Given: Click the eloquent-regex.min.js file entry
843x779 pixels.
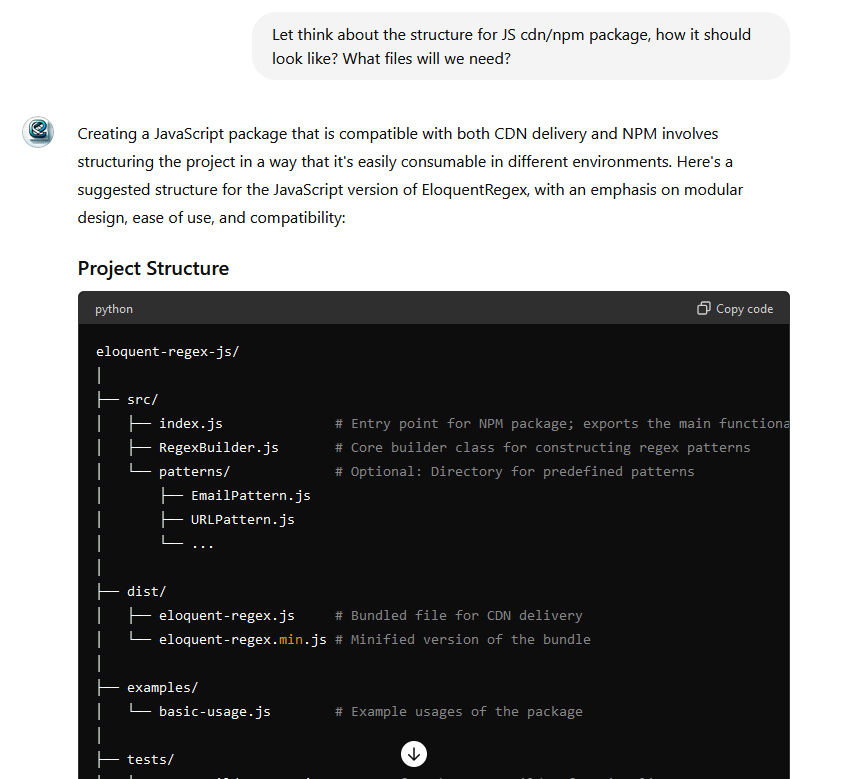Looking at the screenshot, I should (242, 639).
